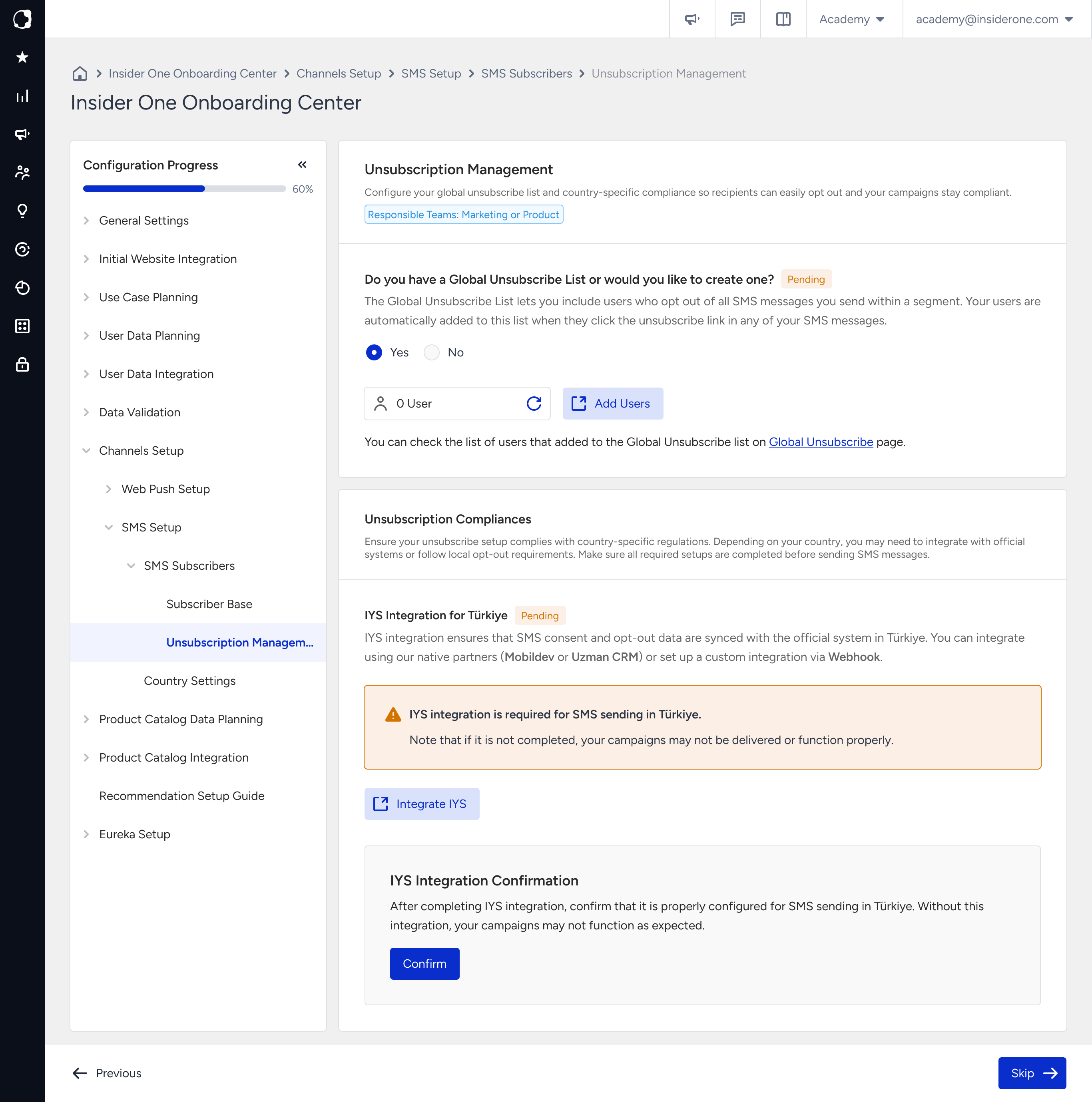Select Unsubscription Management item
This screenshot has height=1102, width=1092.
(198, 642)
